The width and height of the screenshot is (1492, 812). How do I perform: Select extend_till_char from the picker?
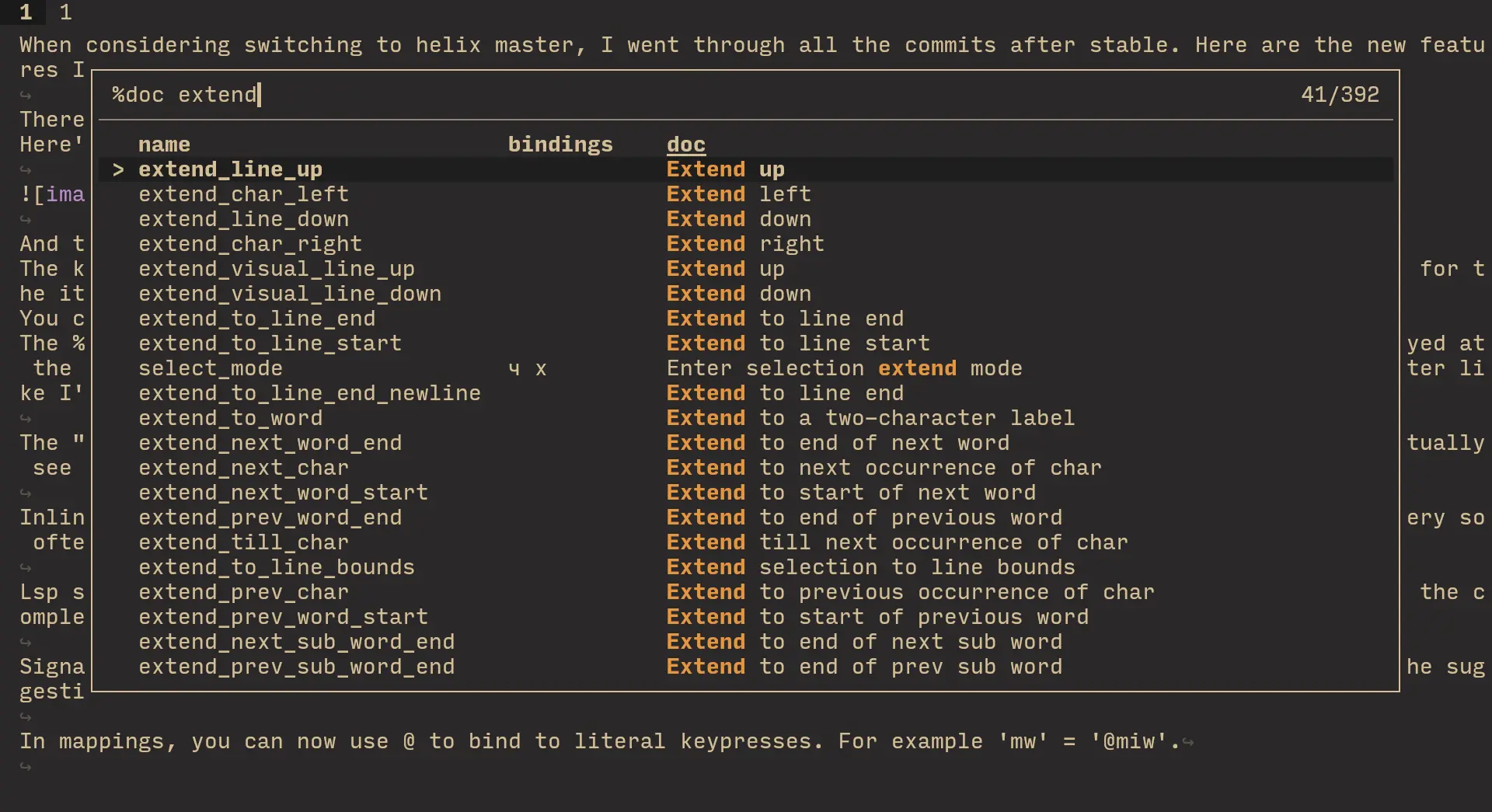coord(243,542)
